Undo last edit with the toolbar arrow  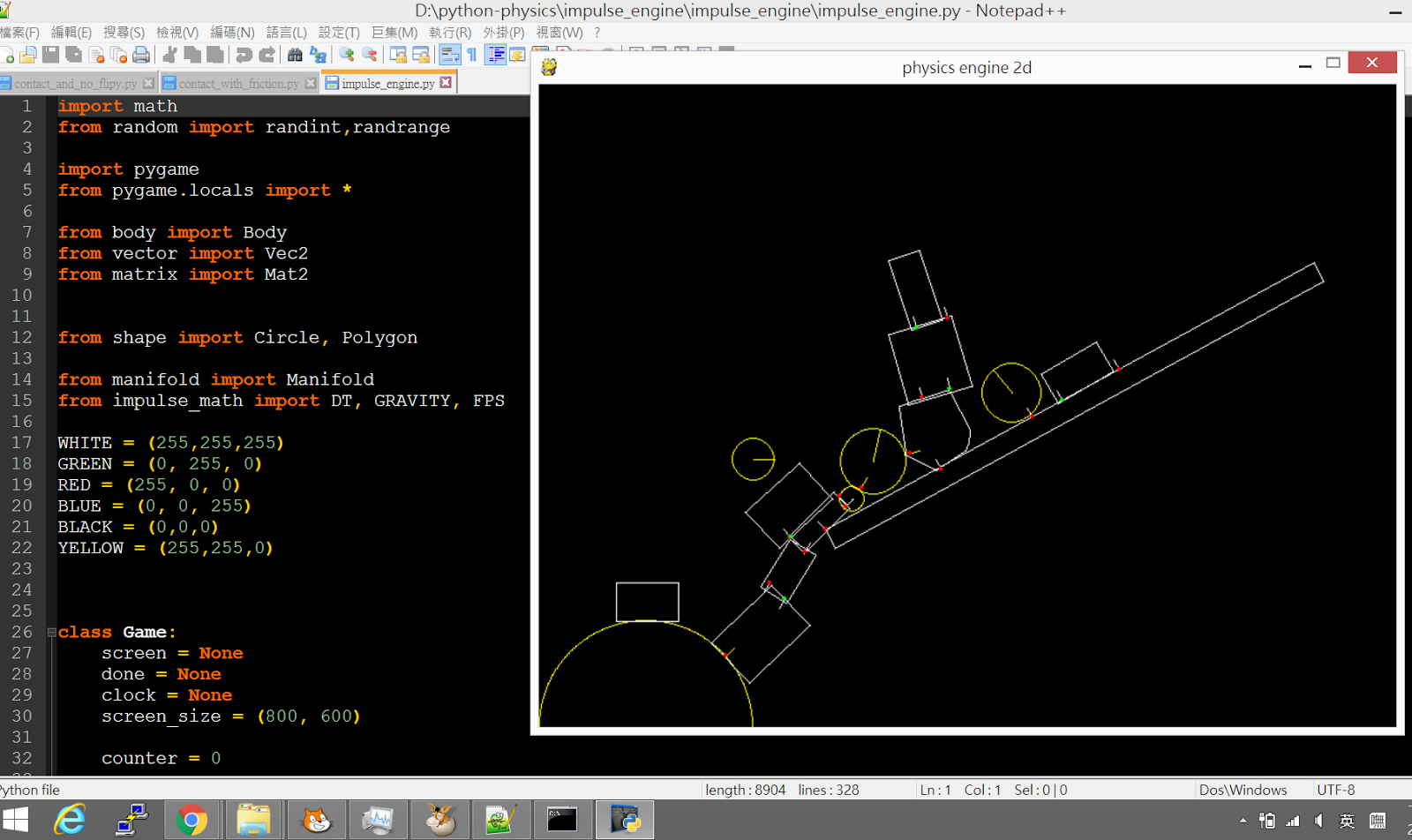click(244, 56)
